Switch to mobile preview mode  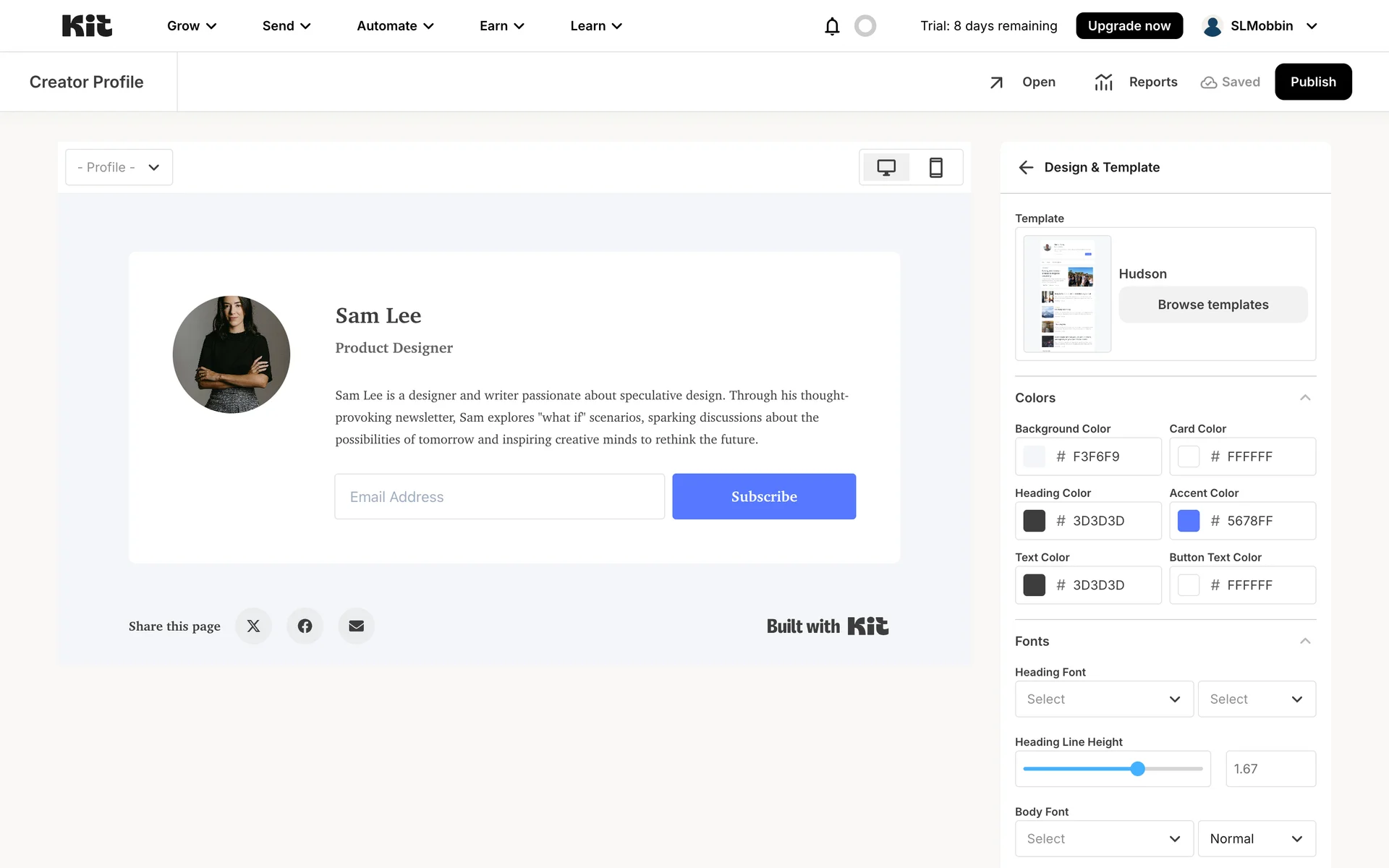935,167
